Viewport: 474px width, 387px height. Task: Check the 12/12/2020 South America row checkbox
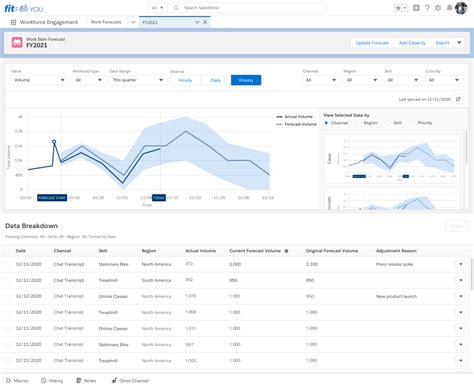coord(7,280)
